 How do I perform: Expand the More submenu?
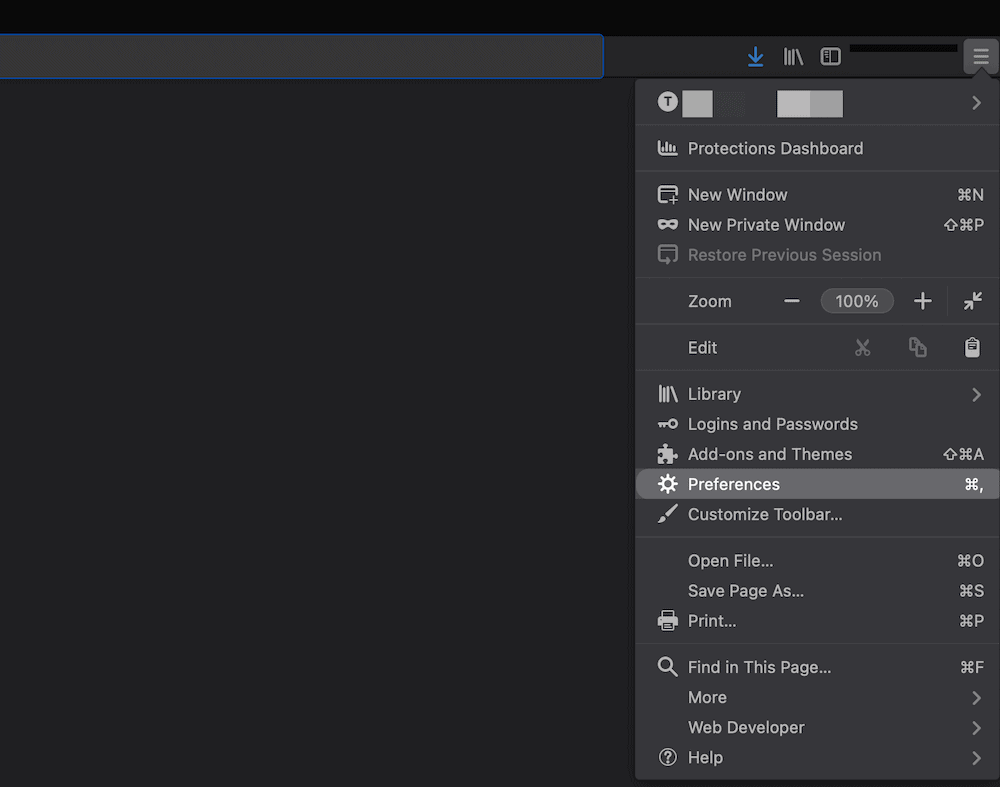[x=977, y=697]
